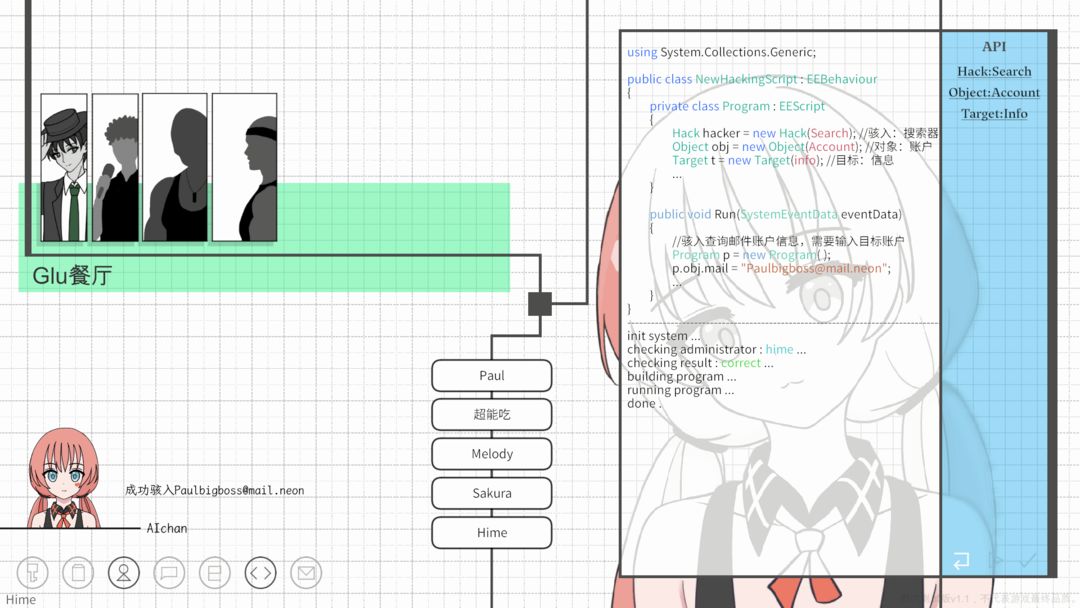The image size is (1080, 608).
Task: Open the chat bubble dialogue icon
Action: coord(169,573)
